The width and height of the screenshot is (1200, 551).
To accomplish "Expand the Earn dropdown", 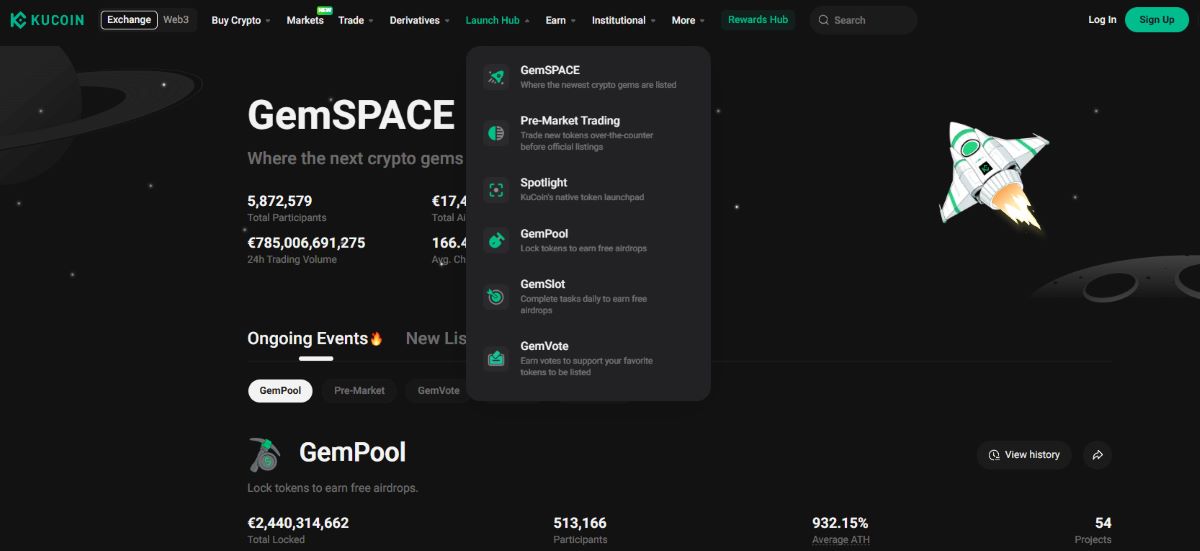I will click(x=561, y=20).
